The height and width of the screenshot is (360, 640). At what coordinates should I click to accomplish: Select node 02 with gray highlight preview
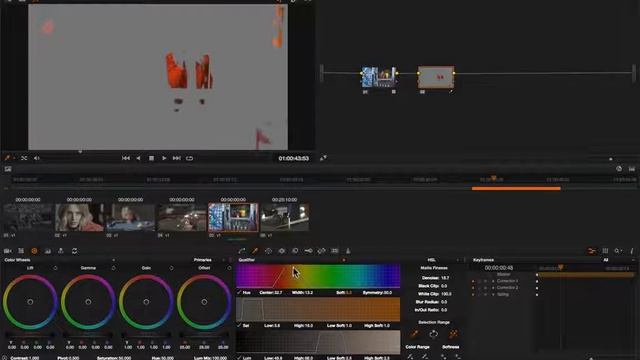pos(436,77)
